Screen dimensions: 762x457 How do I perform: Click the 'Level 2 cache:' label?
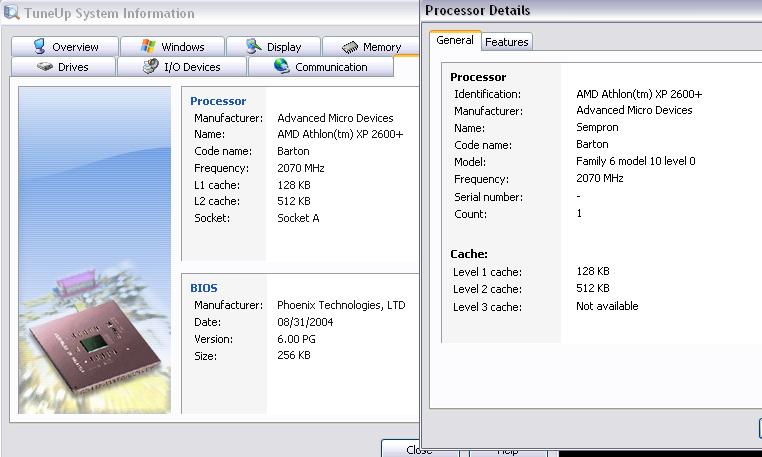[x=487, y=289]
